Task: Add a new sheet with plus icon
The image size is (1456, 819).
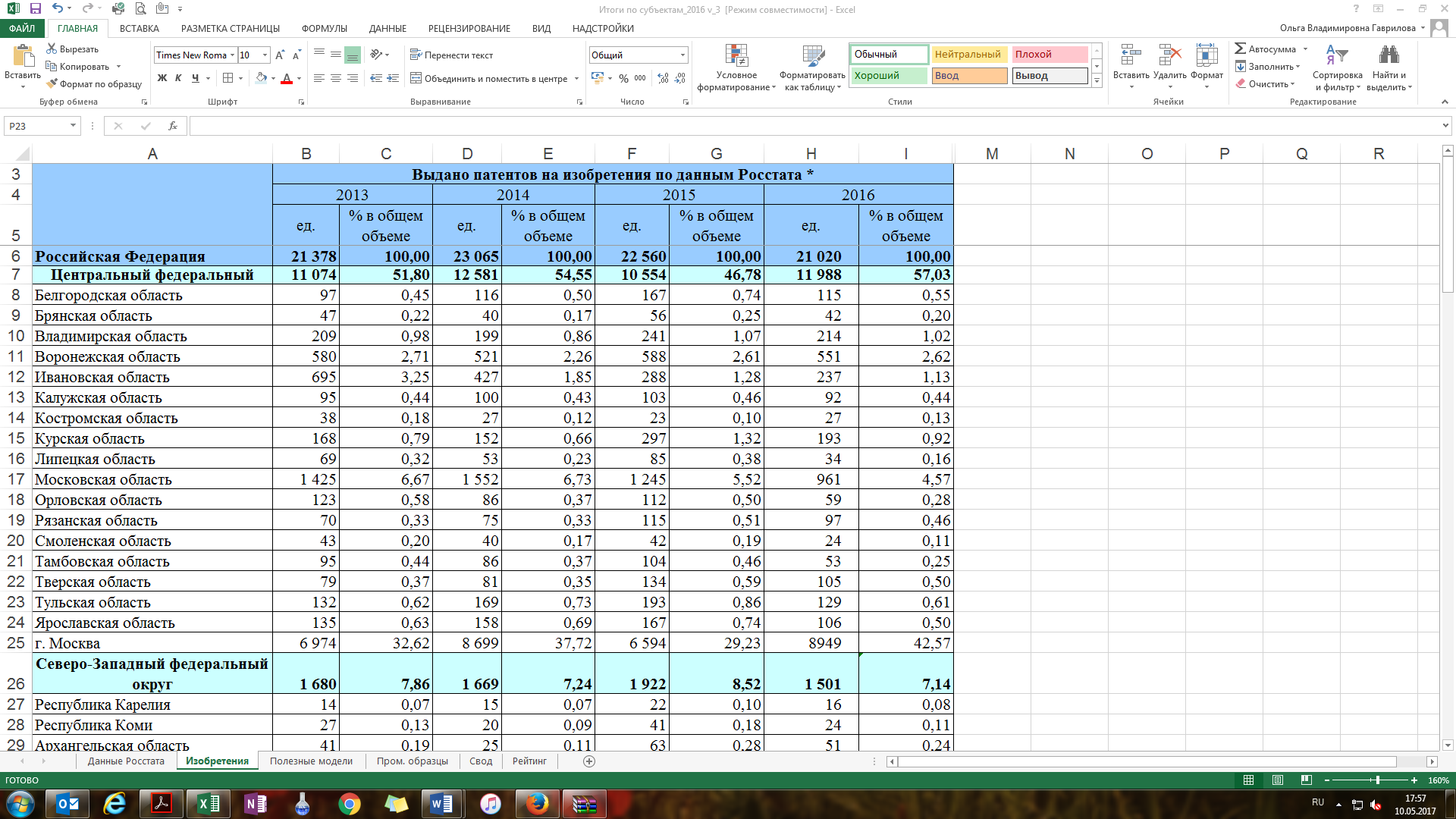Action: [x=589, y=761]
